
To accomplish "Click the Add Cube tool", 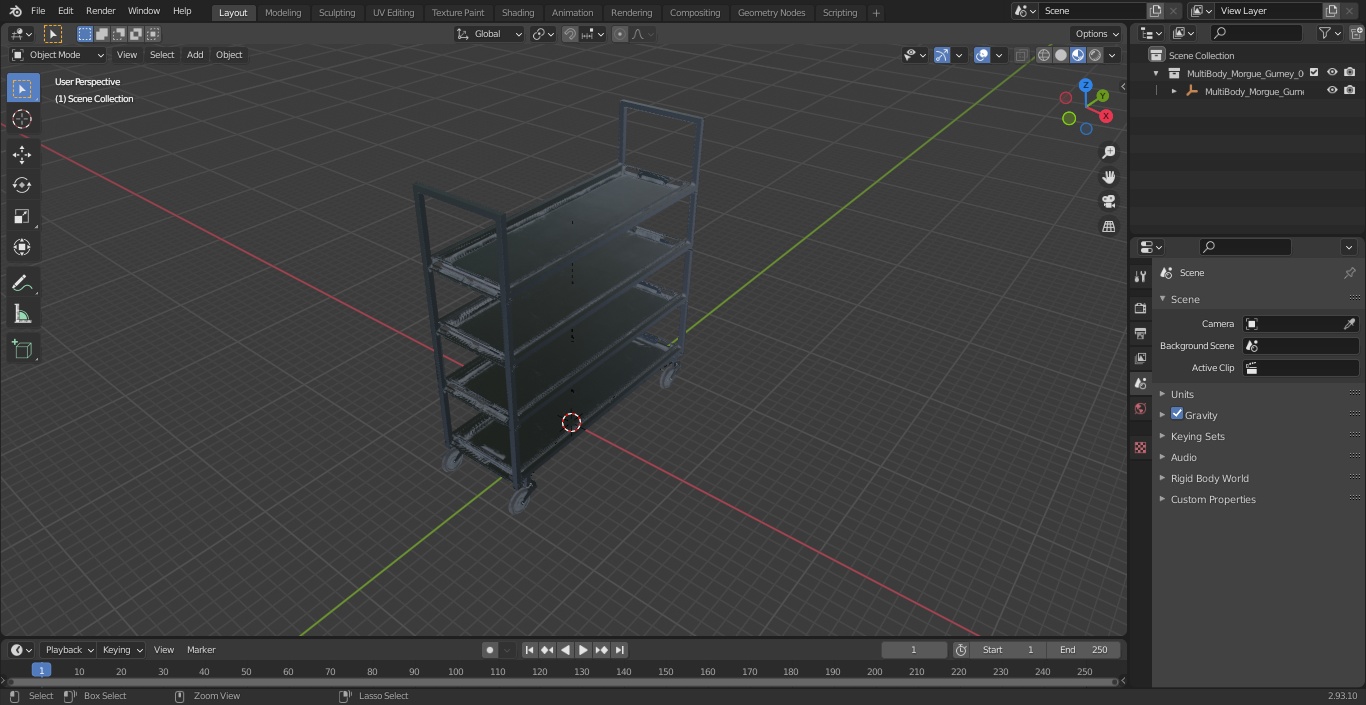I will (x=22, y=350).
